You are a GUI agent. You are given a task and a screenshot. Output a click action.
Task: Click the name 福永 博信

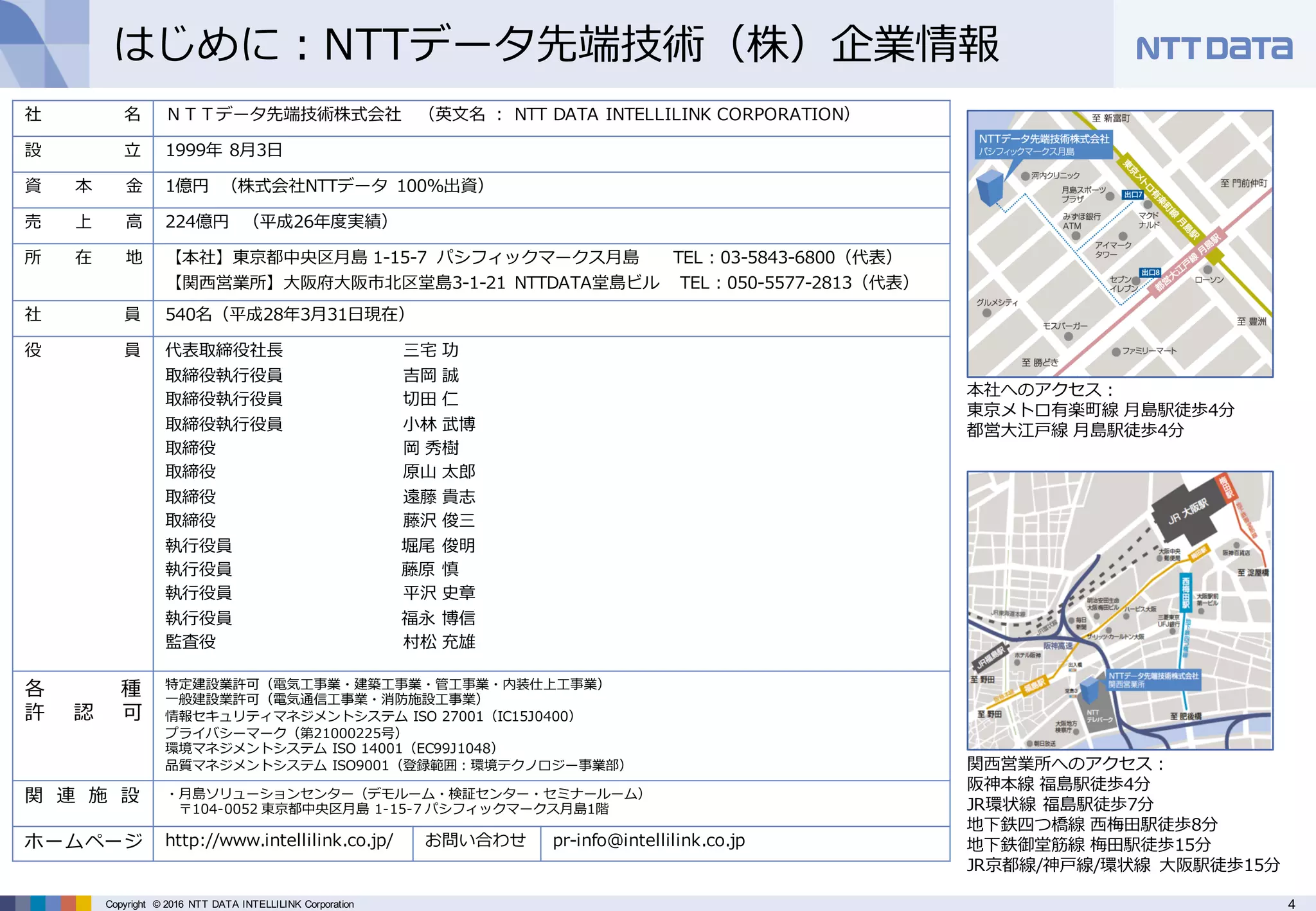click(x=438, y=618)
